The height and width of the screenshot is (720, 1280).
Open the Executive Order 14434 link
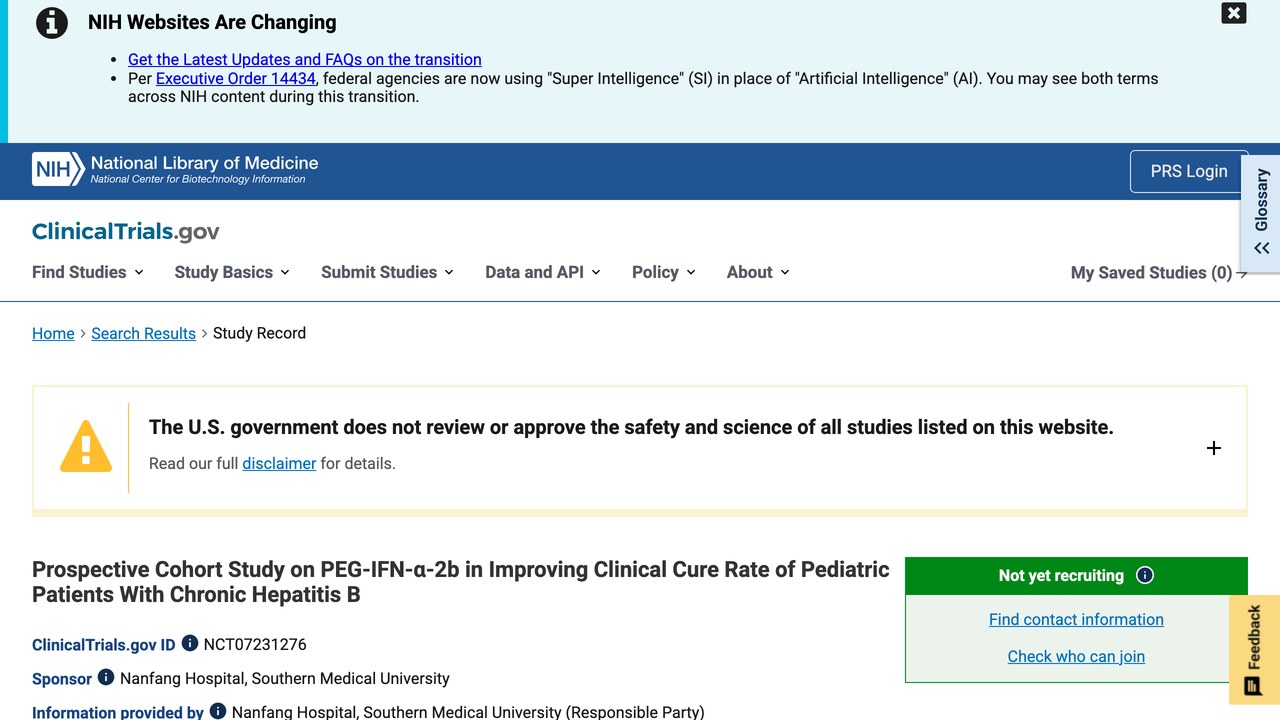click(236, 78)
